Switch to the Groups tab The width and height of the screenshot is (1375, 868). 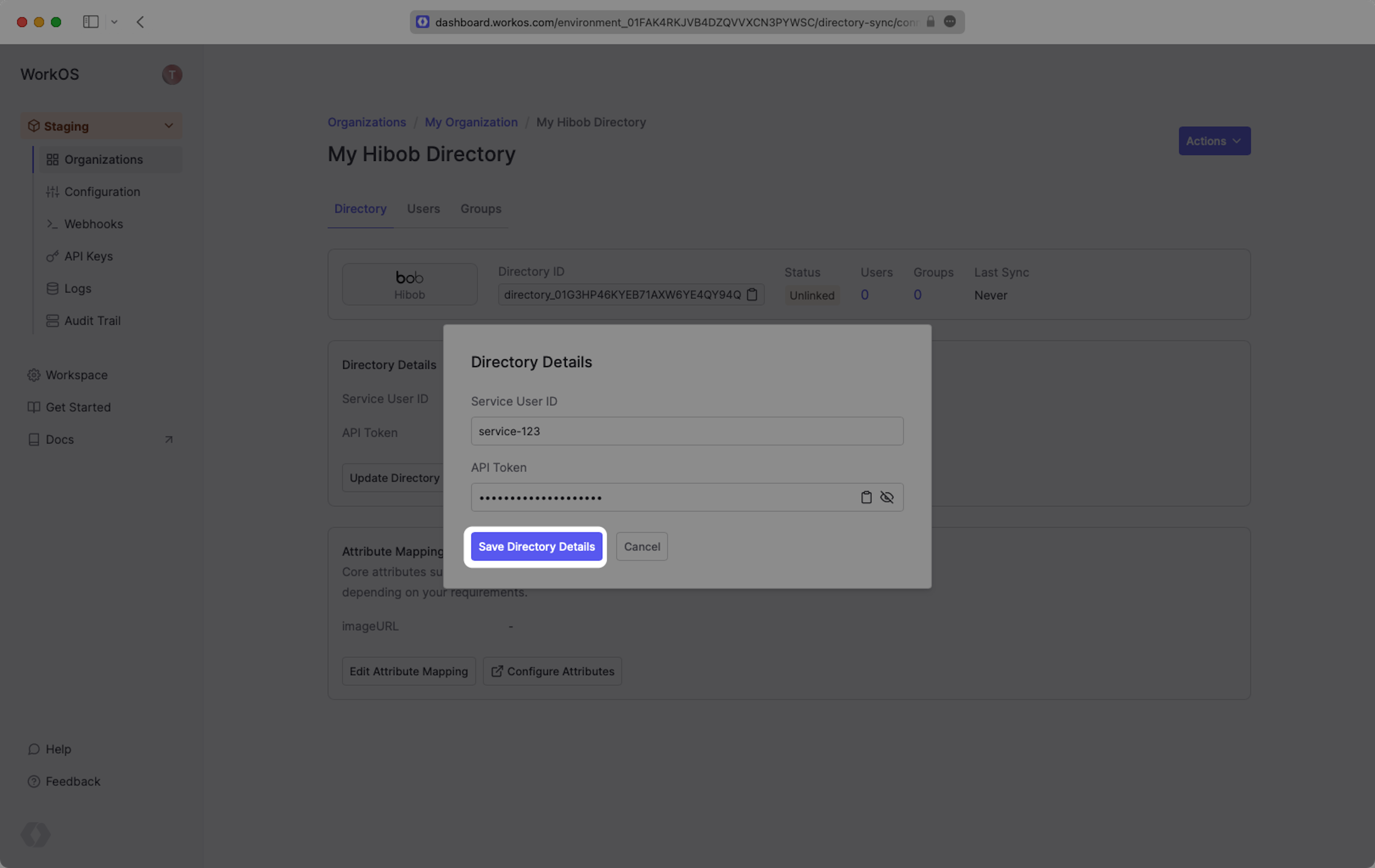[481, 209]
